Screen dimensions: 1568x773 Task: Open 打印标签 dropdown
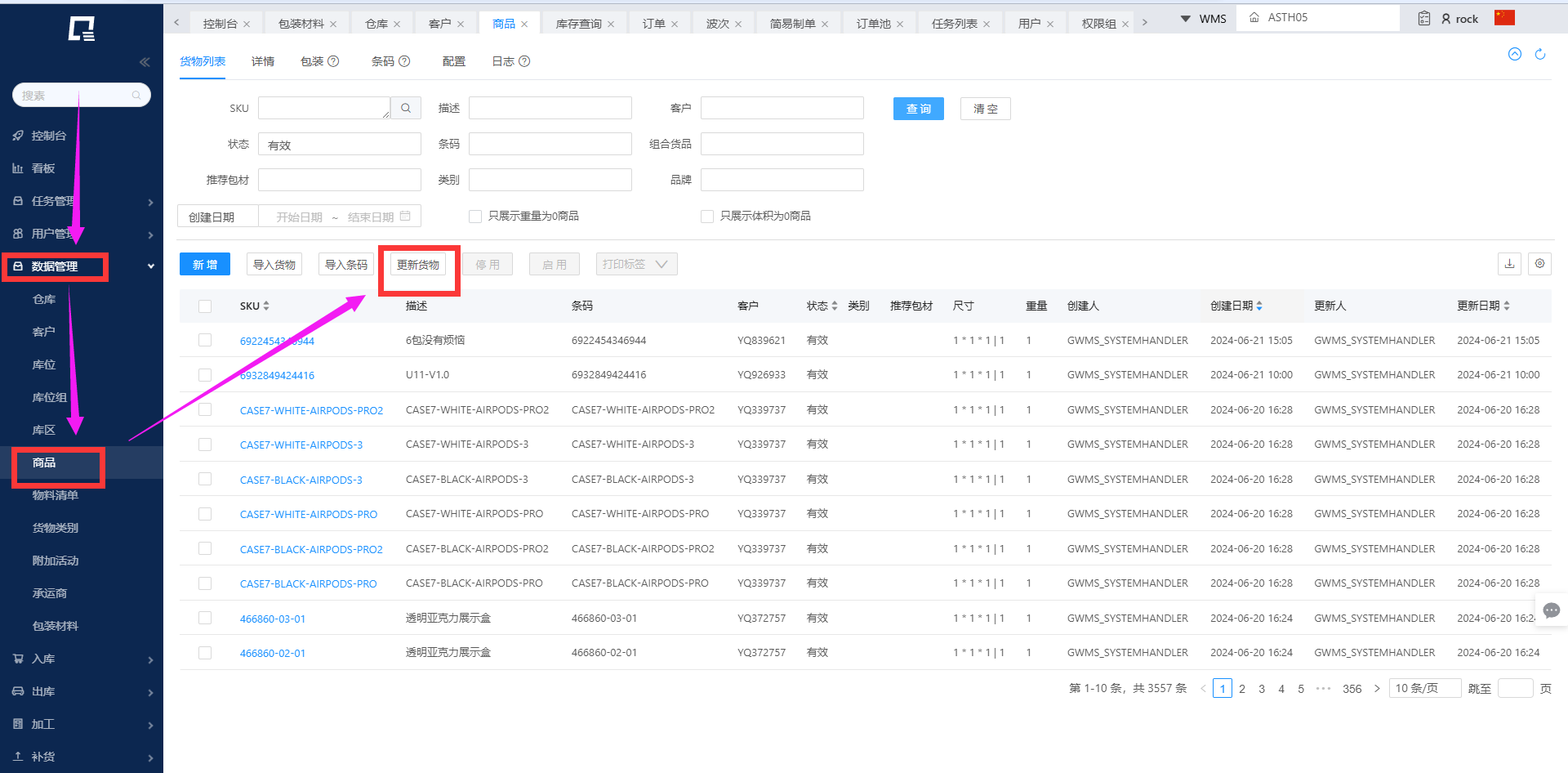(636, 264)
